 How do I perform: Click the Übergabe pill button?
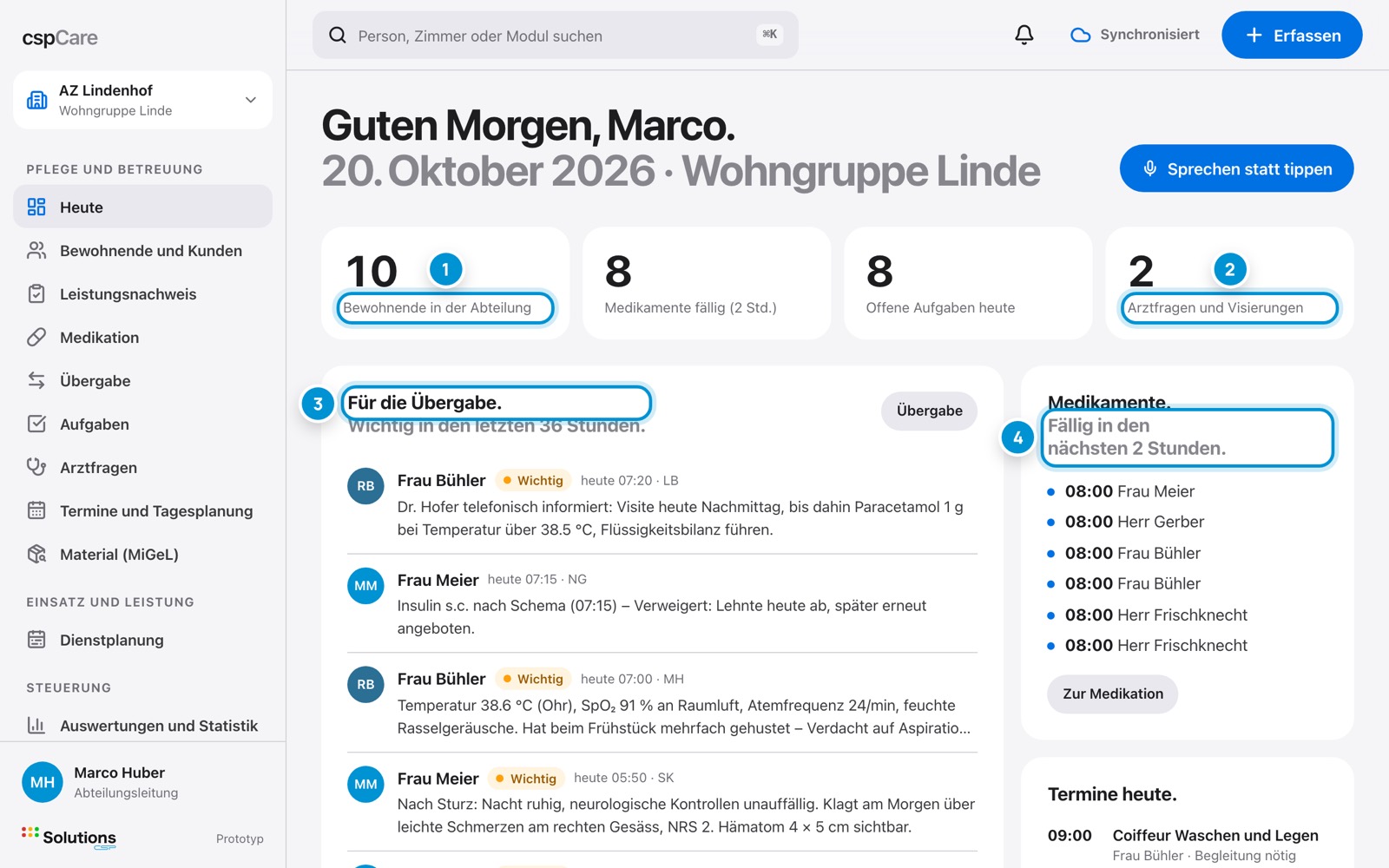pos(929,411)
